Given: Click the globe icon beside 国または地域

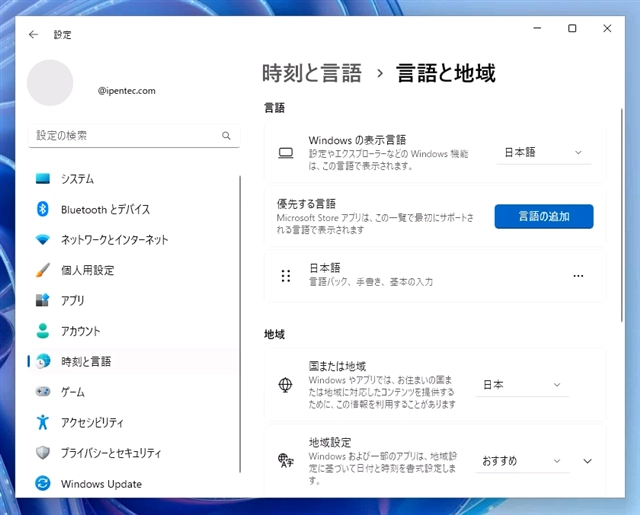Looking at the screenshot, I should (x=285, y=385).
